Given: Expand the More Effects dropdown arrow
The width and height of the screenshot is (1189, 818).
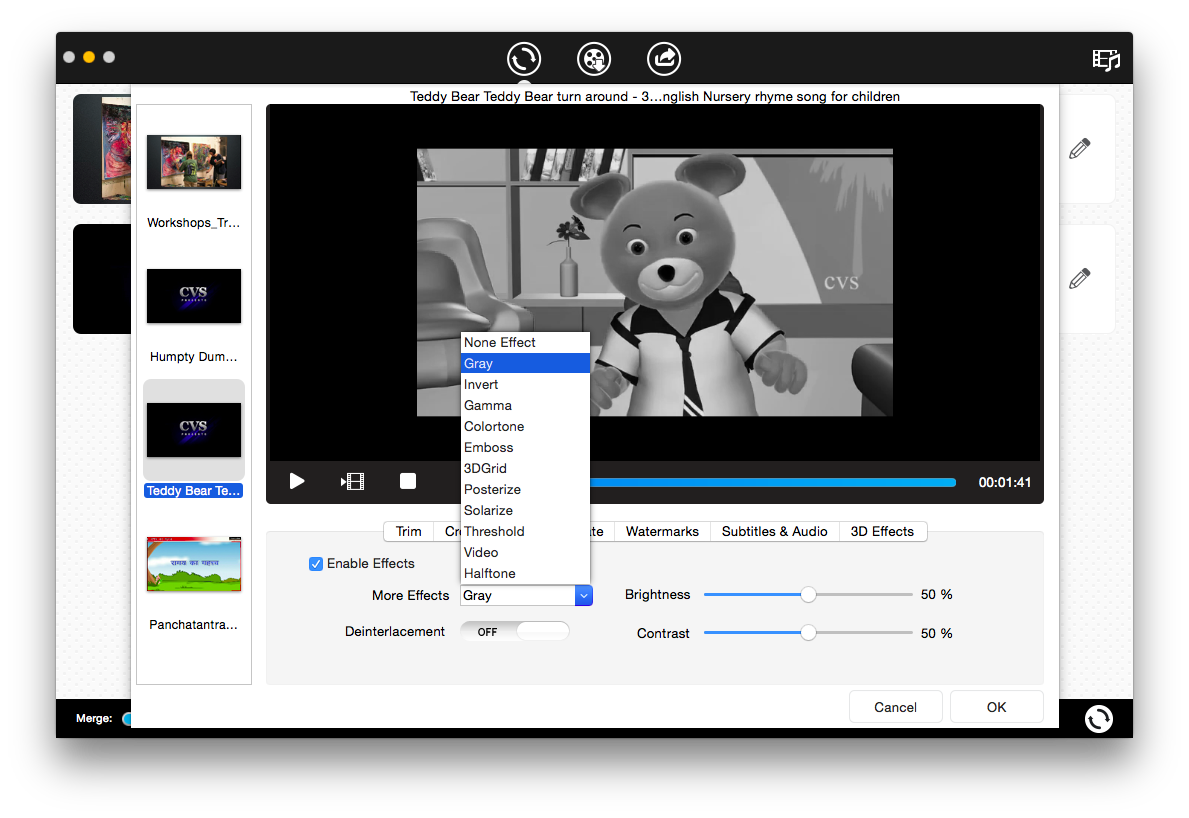Looking at the screenshot, I should click(583, 596).
